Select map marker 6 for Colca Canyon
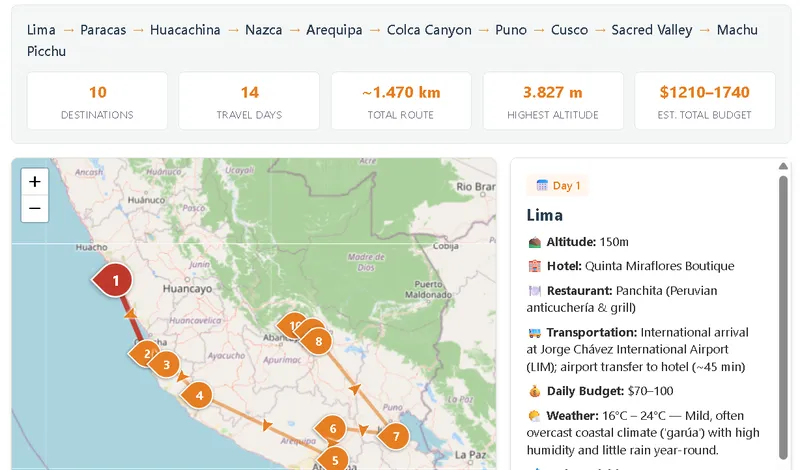Screen dimensions: 800x470 pyautogui.click(x=331, y=428)
